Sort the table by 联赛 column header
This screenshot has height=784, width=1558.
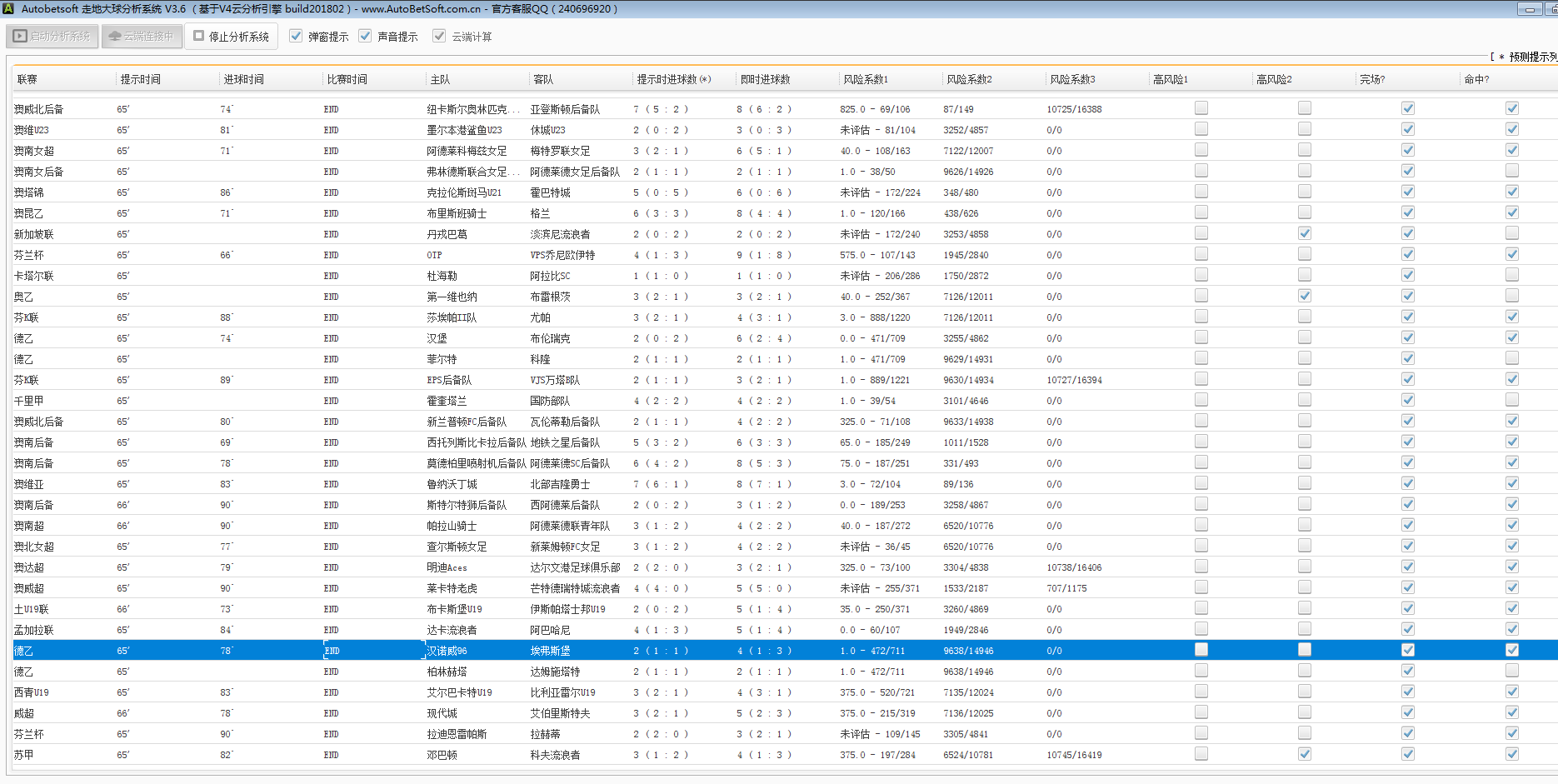27,79
